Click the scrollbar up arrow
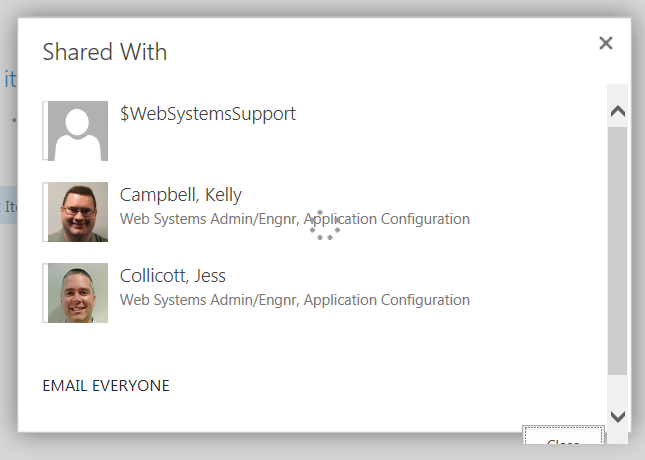The width and height of the screenshot is (645, 460). pyautogui.click(x=618, y=111)
